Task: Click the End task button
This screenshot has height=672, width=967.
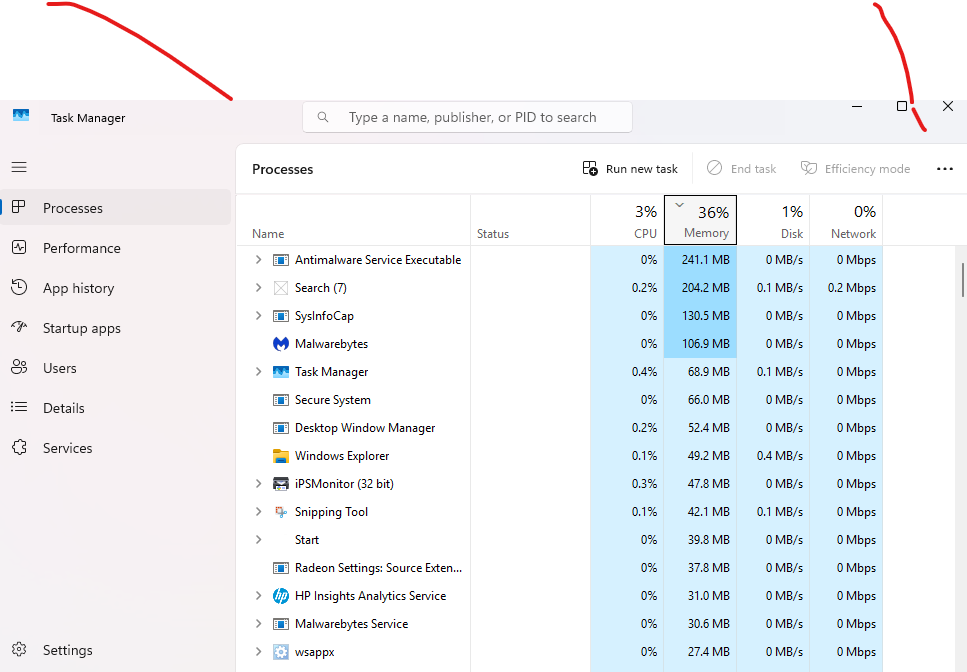Action: pyautogui.click(x=742, y=169)
